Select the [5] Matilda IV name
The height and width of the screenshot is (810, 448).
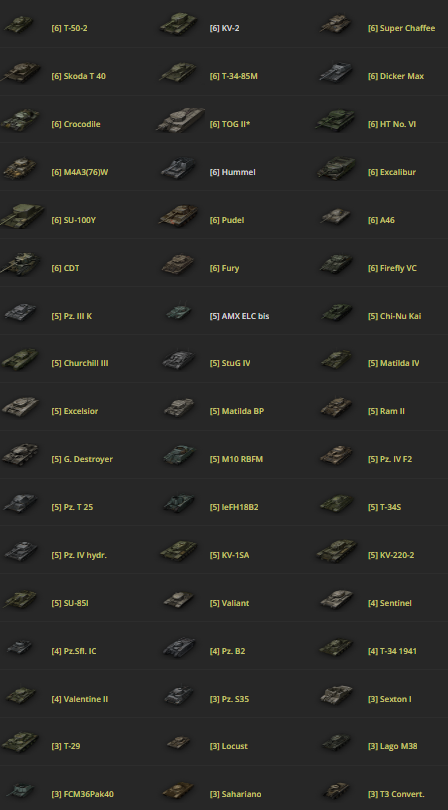(x=393, y=363)
